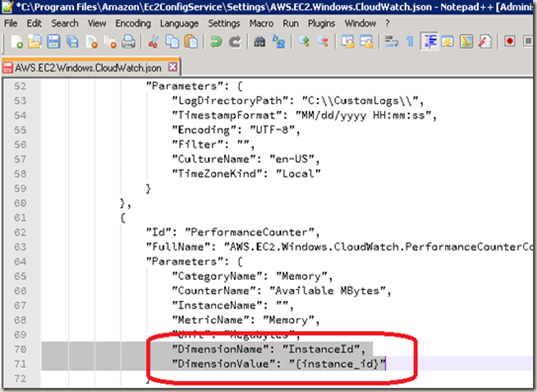Screen dimensions: 537x392
Task: Click the Copy toolbar icon
Action: [x=172, y=42]
